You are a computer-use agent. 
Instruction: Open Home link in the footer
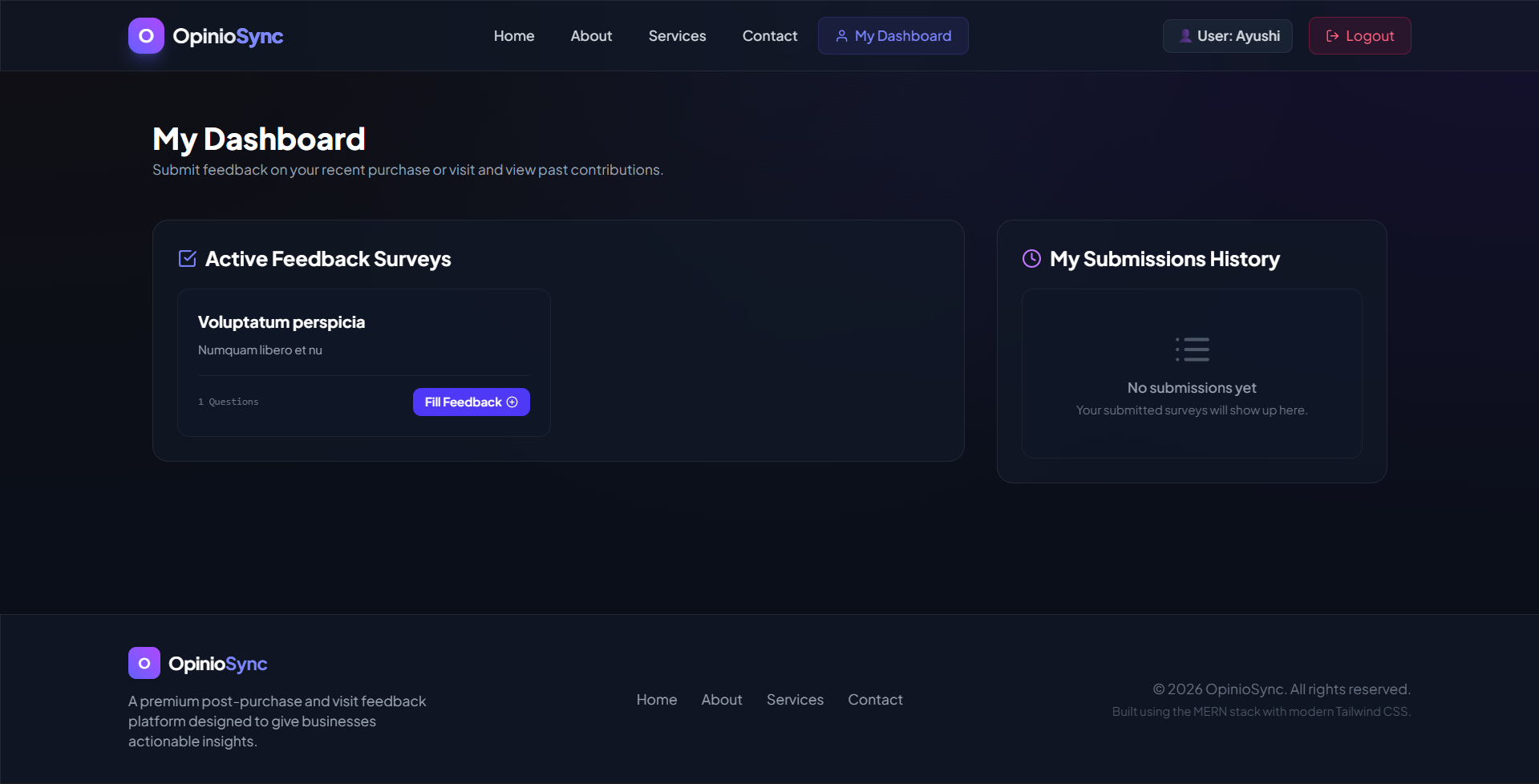click(657, 700)
